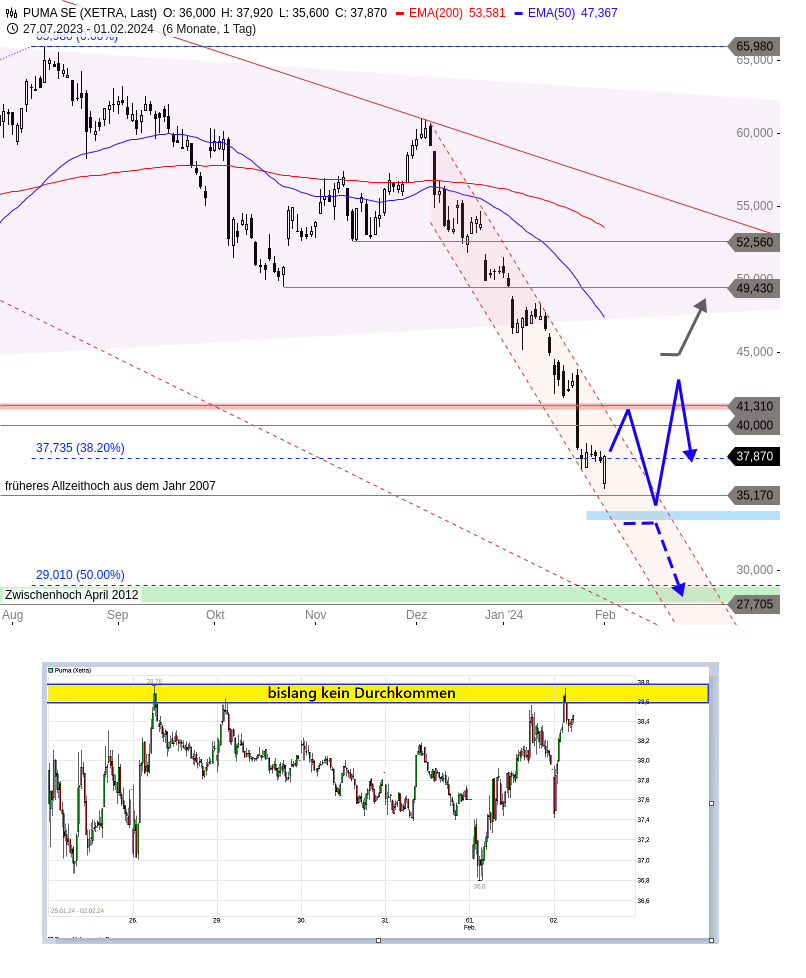Click the yellow bislang kein Durchkommen banner
Viewport: 806px width, 978px height.
(378, 693)
